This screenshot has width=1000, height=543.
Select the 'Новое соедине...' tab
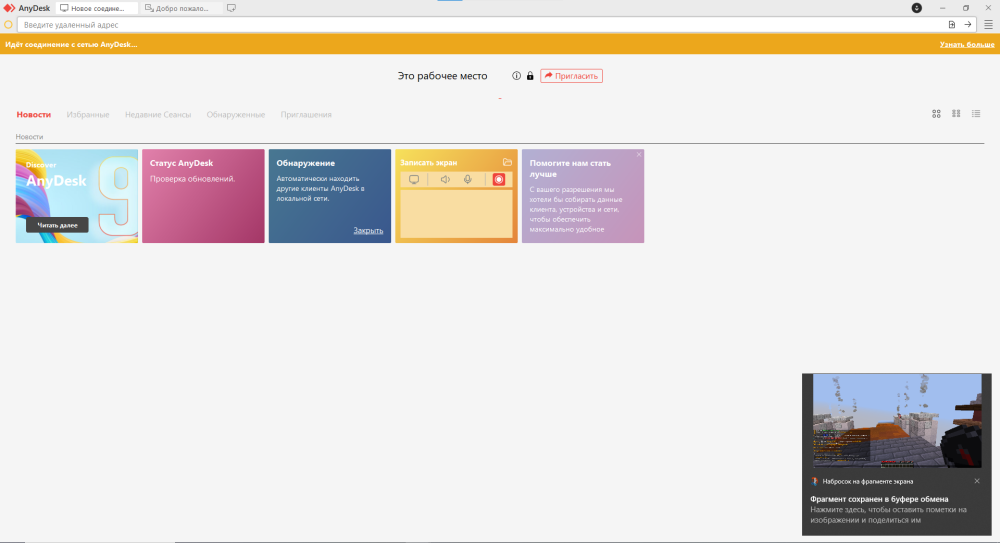(97, 8)
